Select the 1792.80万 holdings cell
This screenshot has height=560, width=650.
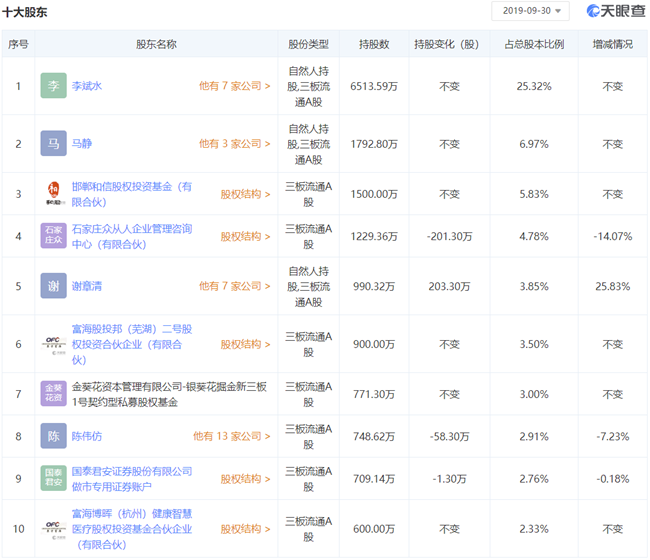click(x=374, y=144)
